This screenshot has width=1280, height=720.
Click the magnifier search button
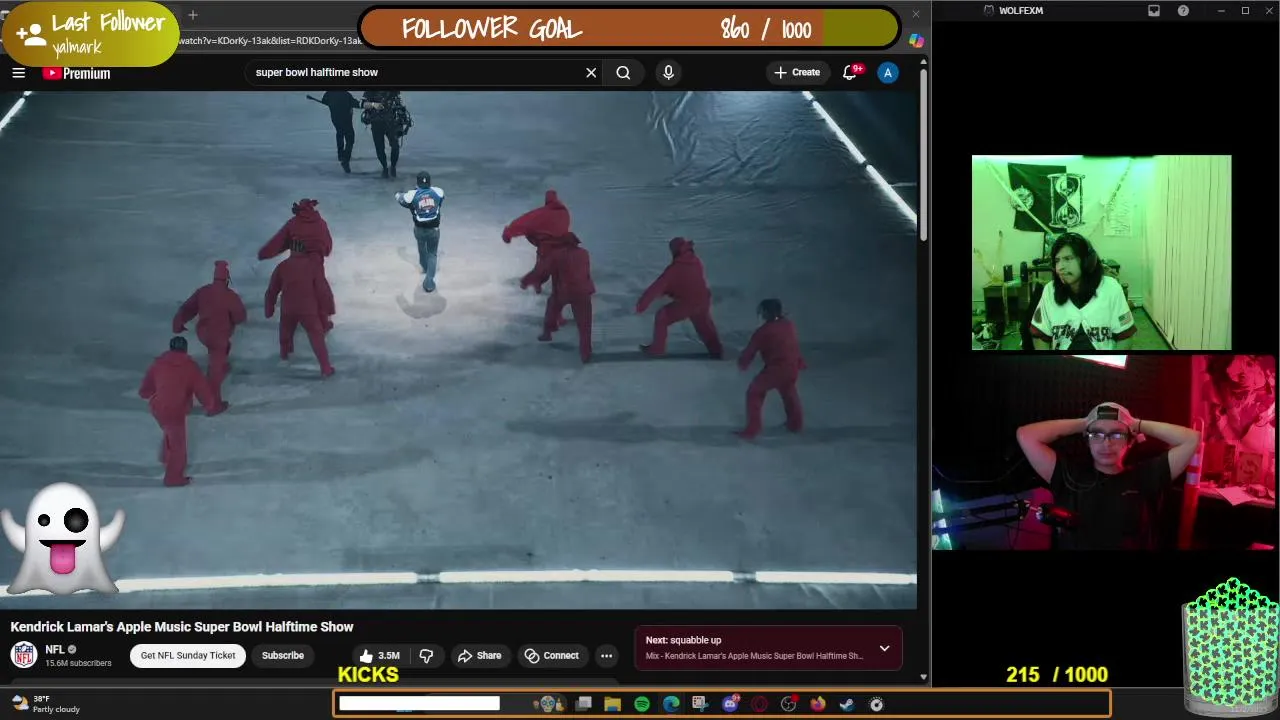click(x=623, y=72)
